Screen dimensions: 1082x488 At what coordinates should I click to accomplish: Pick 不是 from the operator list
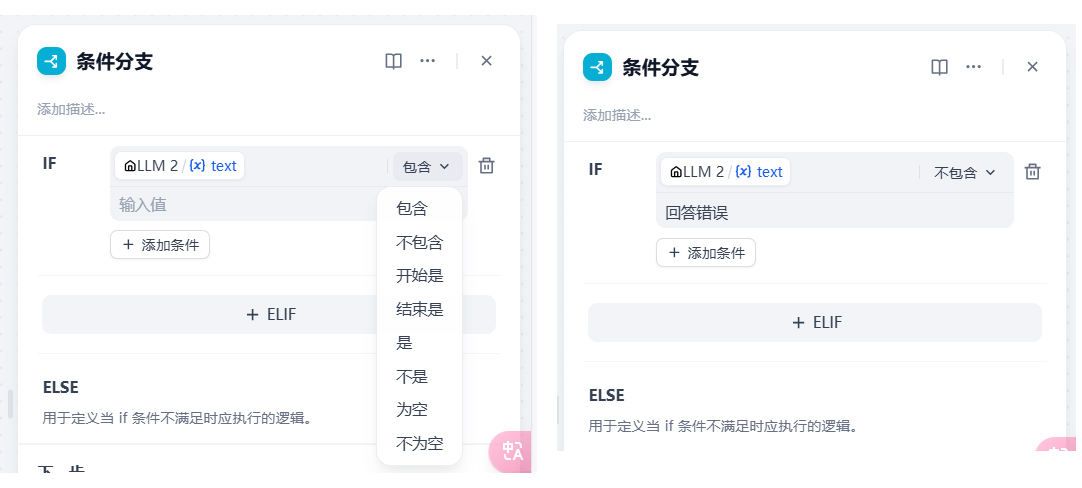tap(412, 377)
